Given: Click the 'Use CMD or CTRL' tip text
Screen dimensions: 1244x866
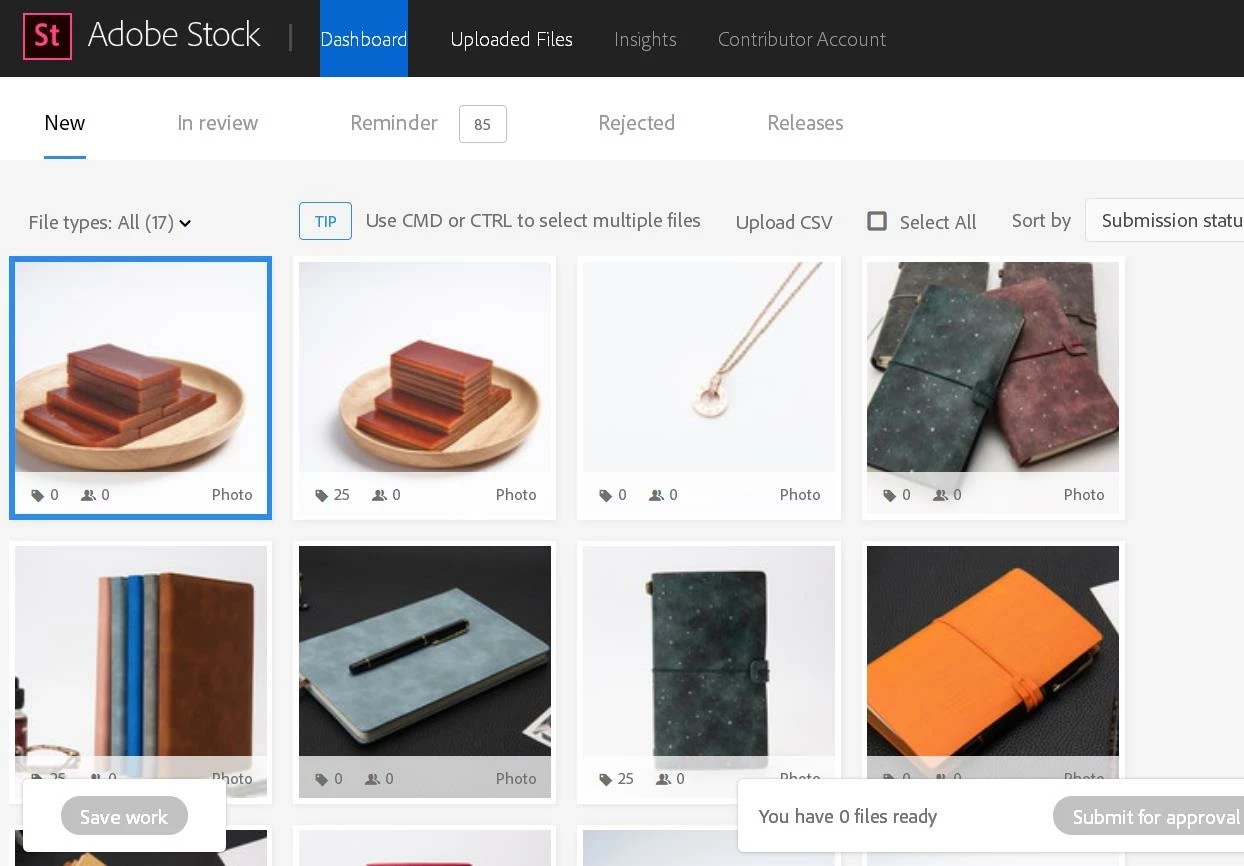Looking at the screenshot, I should [x=533, y=221].
